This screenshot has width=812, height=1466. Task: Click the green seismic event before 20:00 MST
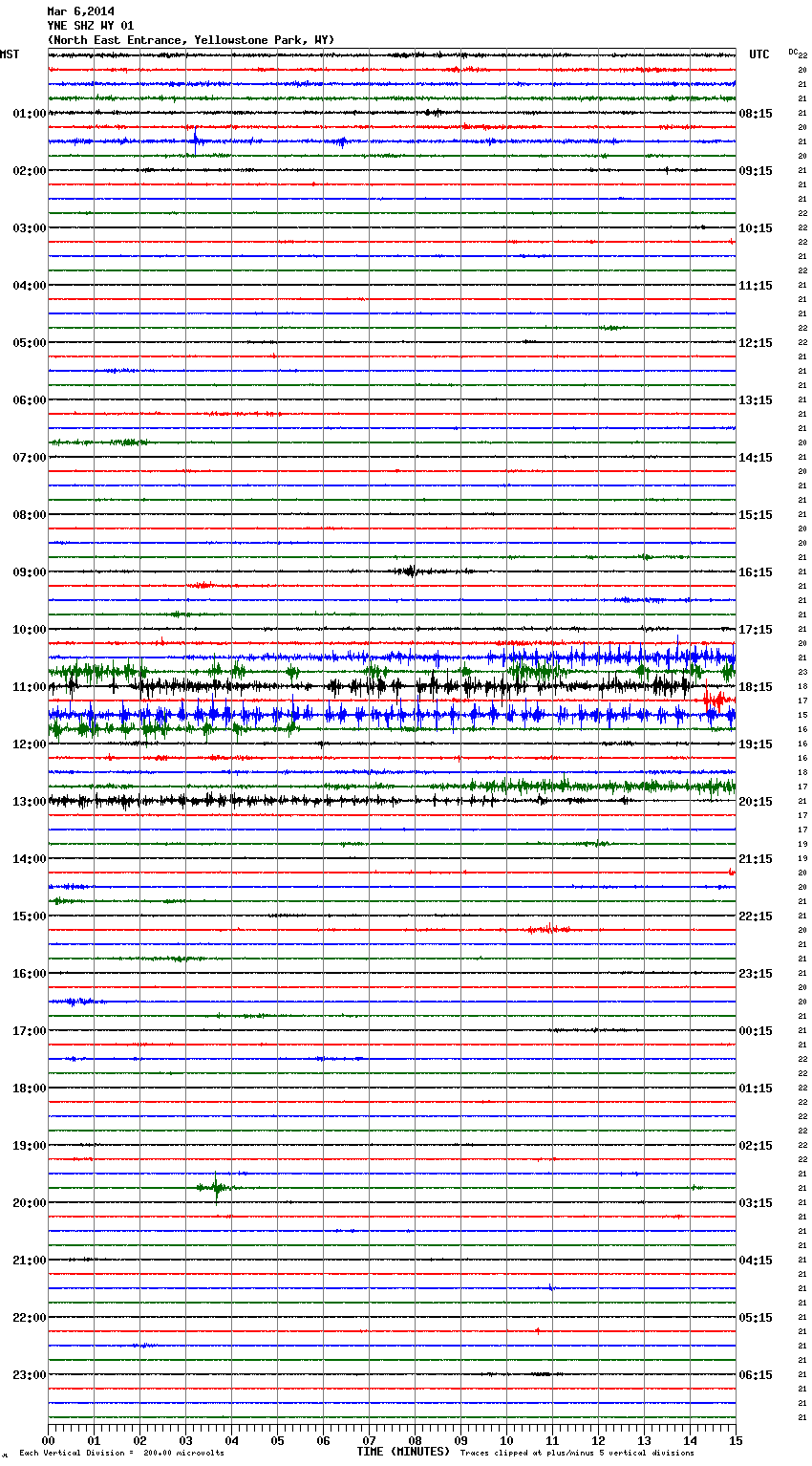click(x=217, y=1188)
